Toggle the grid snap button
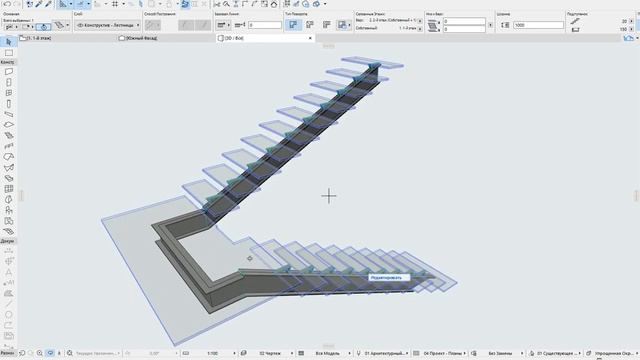 (x=115, y=4)
